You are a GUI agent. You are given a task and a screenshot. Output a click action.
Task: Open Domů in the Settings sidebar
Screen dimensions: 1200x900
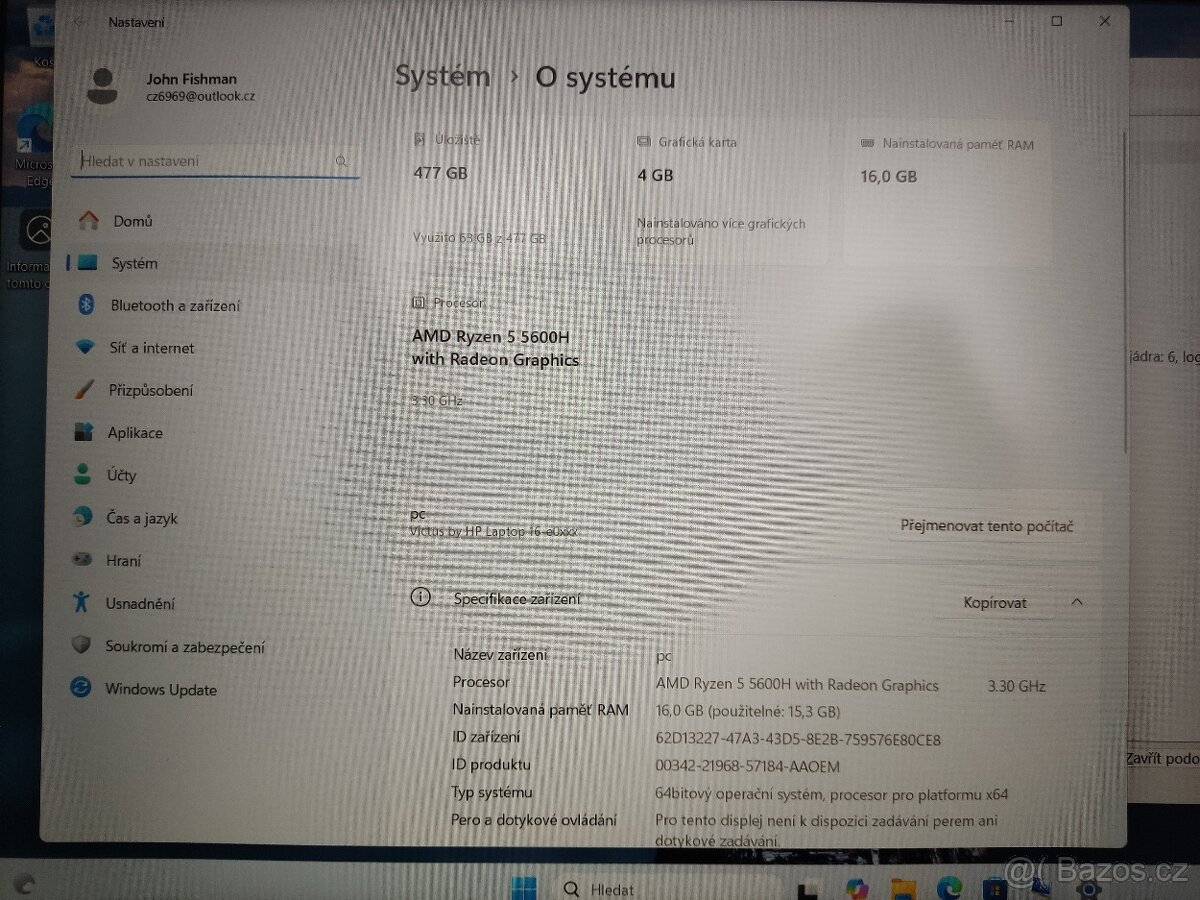click(133, 221)
